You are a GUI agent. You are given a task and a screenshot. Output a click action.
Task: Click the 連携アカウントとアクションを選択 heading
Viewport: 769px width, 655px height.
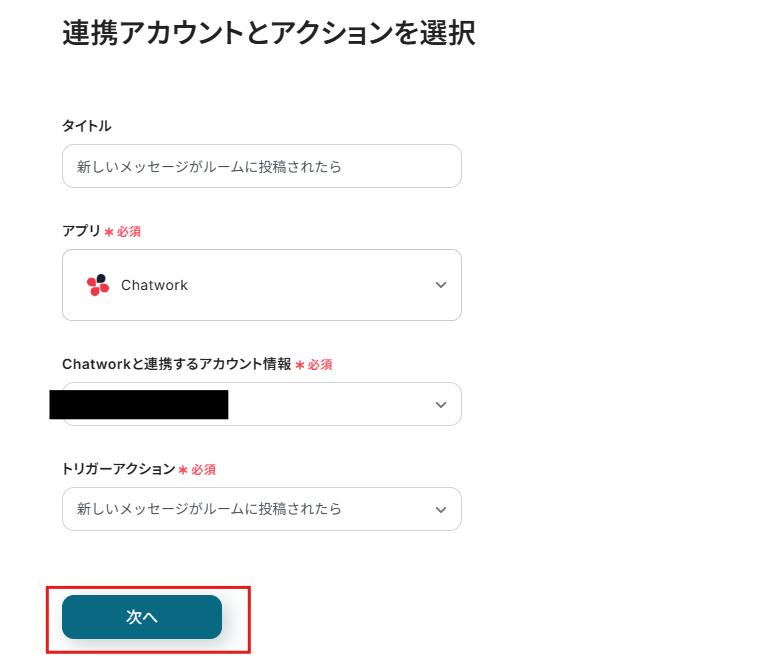click(268, 33)
